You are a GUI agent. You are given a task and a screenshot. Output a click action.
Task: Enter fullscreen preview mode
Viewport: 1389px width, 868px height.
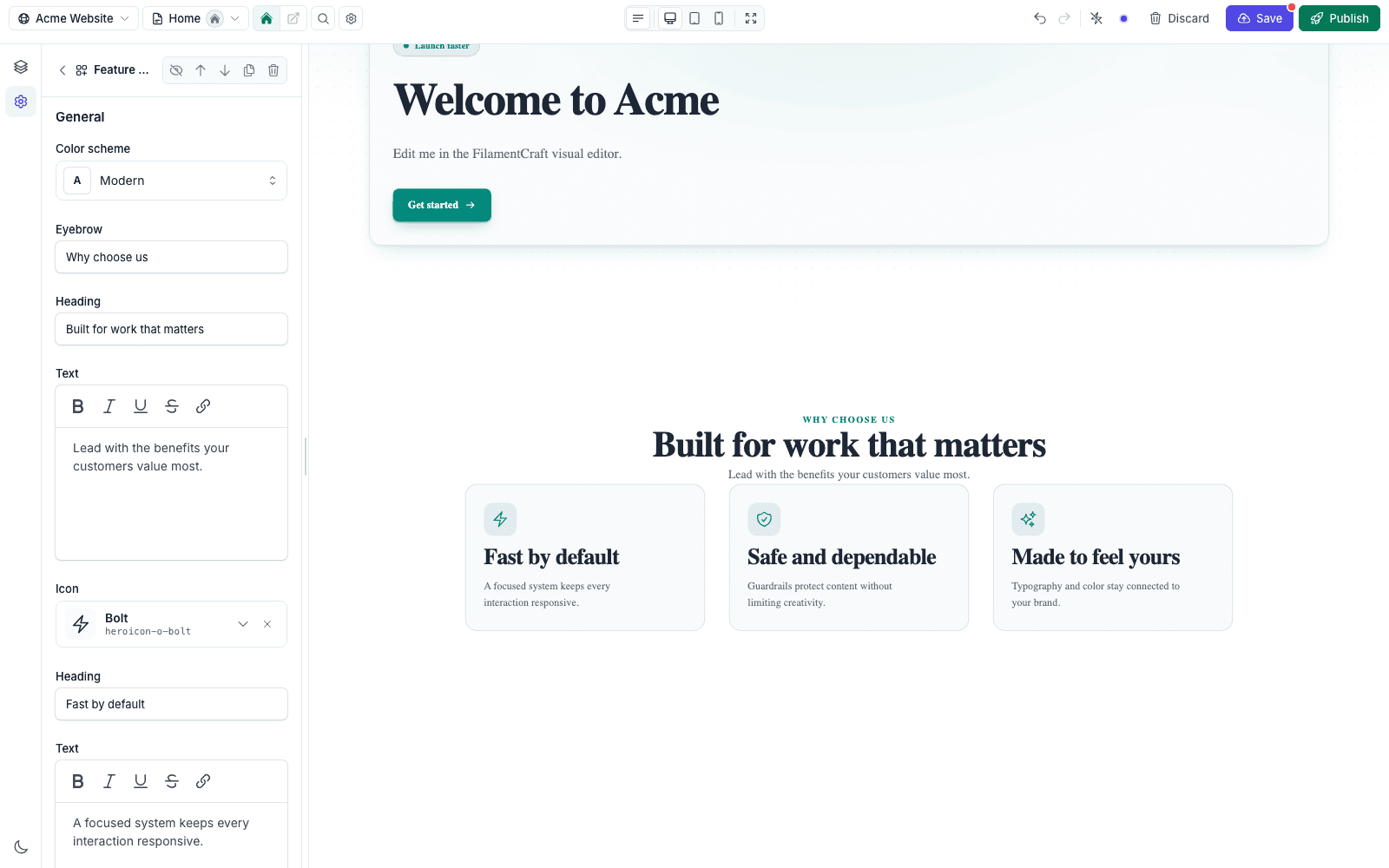point(751,18)
